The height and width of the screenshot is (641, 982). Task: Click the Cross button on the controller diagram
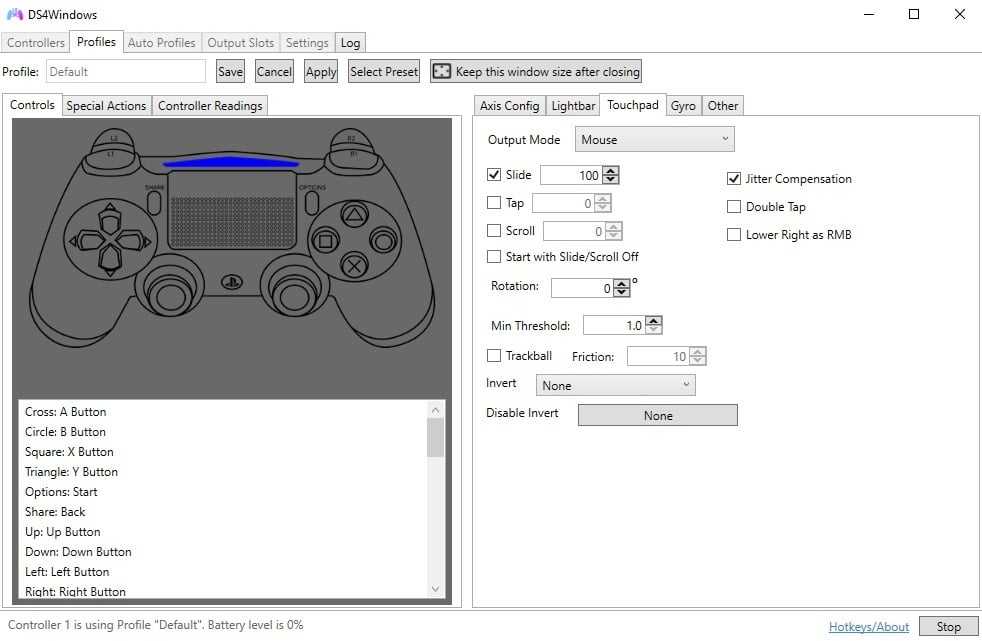(354, 266)
